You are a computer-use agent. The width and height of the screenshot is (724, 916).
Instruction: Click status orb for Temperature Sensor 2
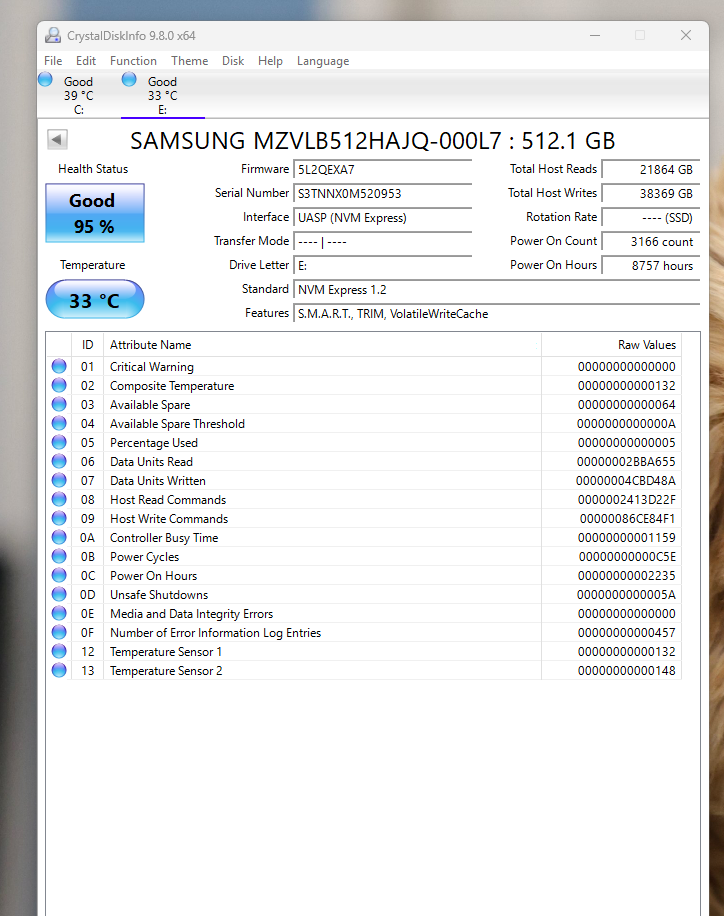59,670
